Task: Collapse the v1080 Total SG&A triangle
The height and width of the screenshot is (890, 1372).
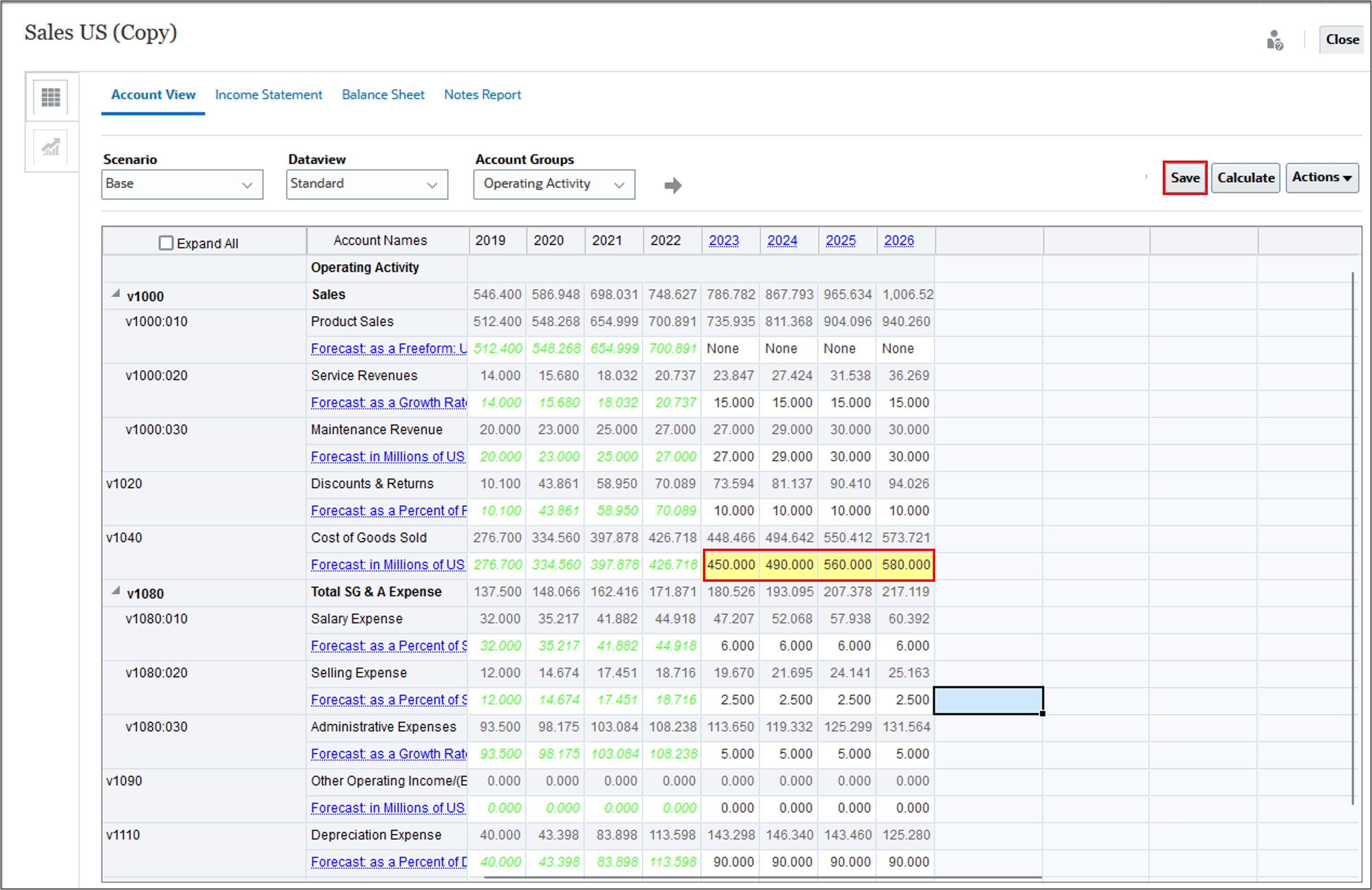Action: pos(116,591)
